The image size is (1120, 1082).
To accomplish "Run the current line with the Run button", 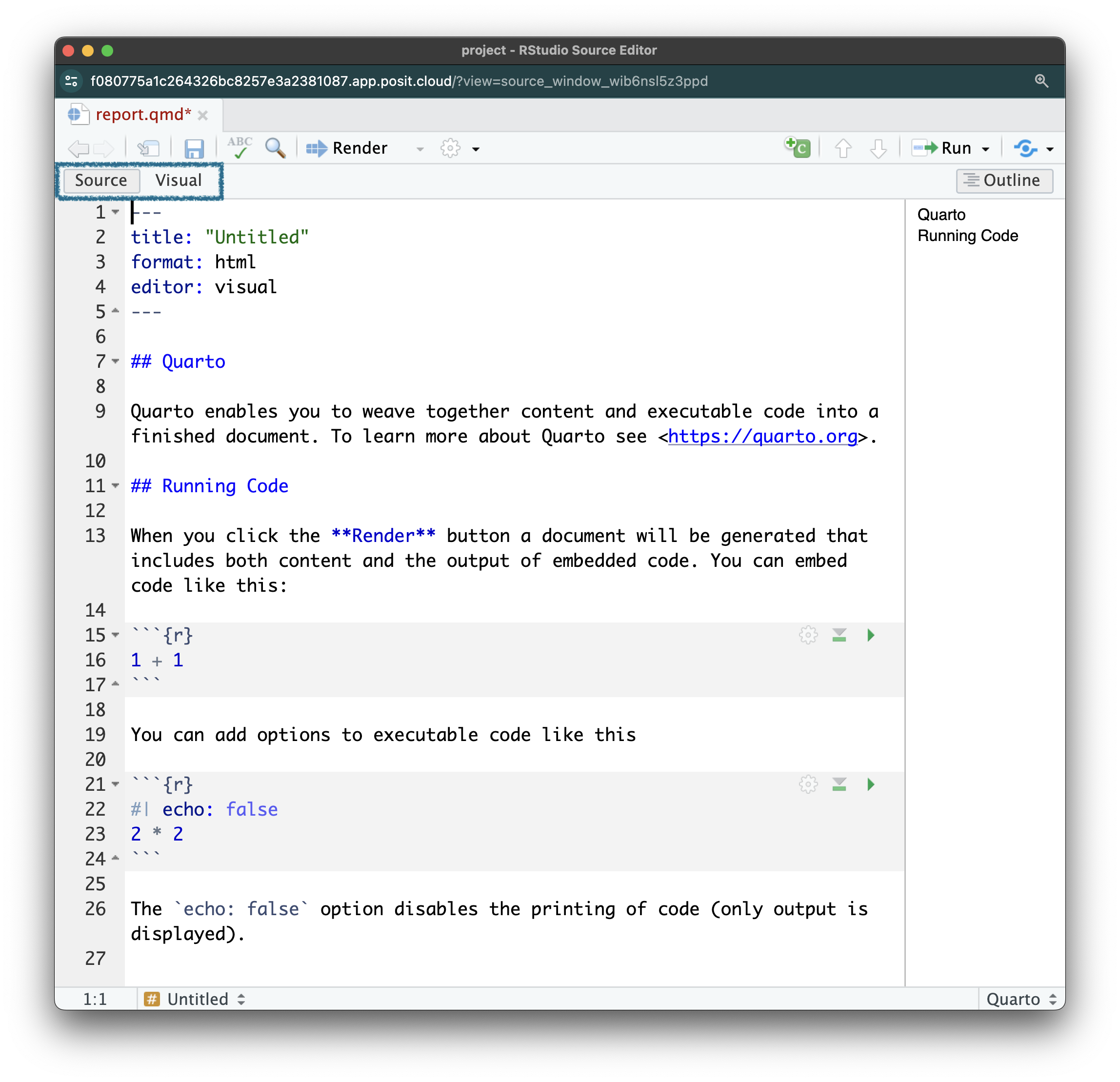I will point(941,149).
